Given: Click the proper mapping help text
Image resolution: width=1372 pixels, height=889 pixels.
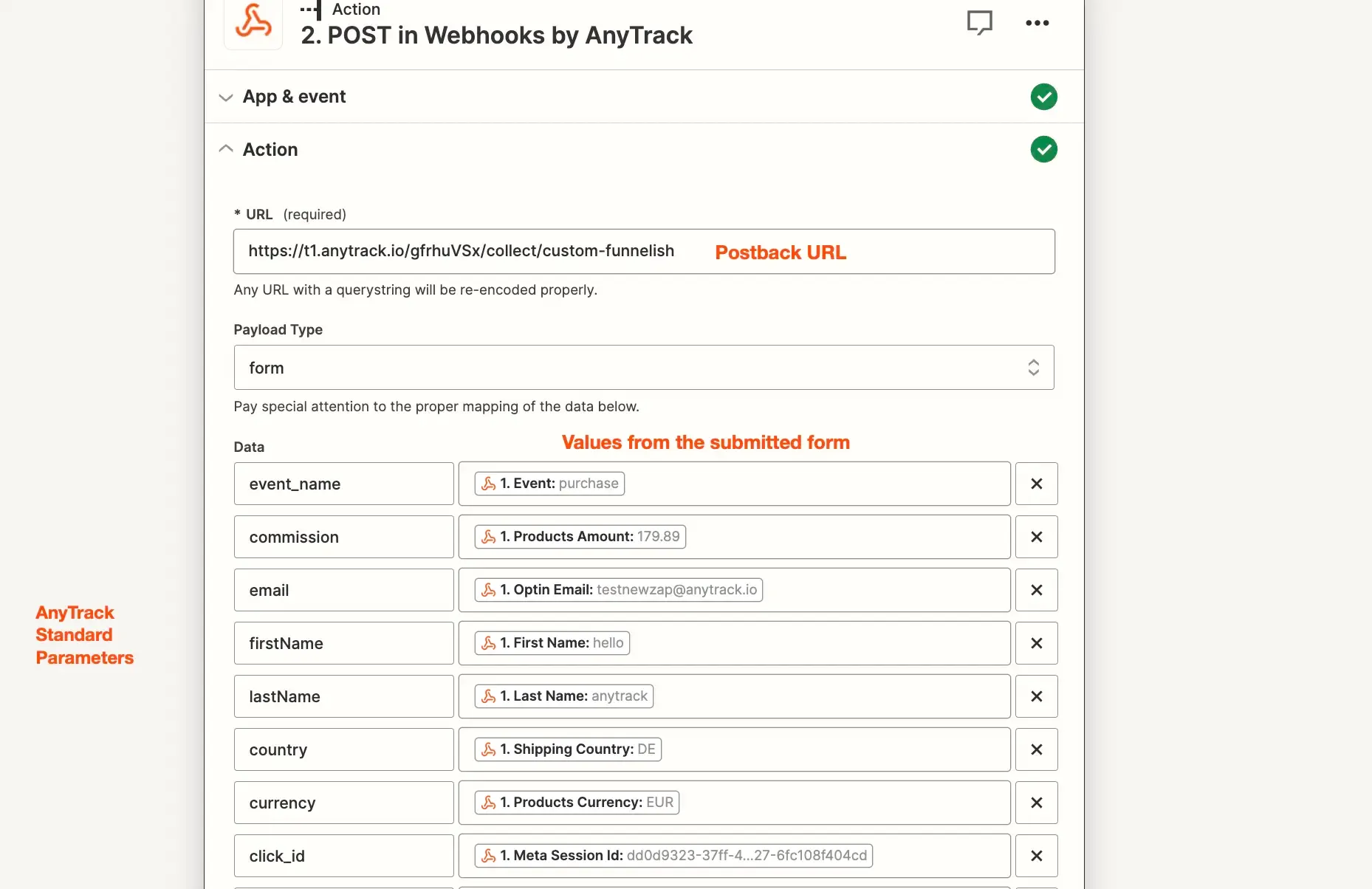Looking at the screenshot, I should [x=436, y=406].
